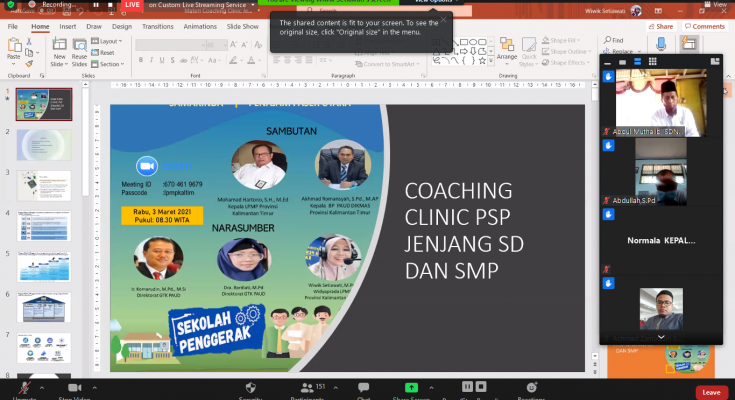Click the red Leave button
Viewport: 735px width, 400px height.
pyautogui.click(x=711, y=392)
